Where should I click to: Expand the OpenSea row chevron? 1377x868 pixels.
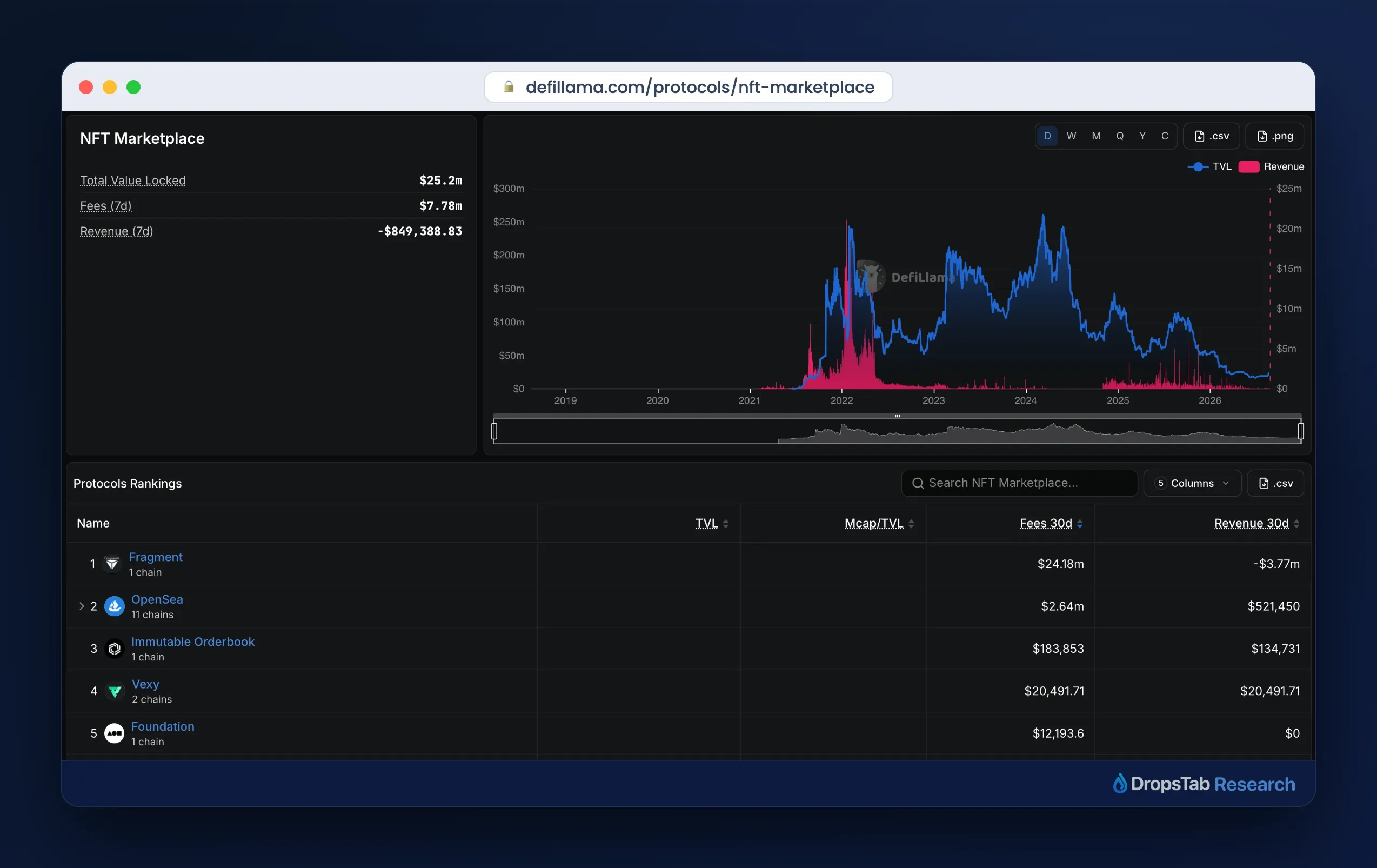[x=81, y=606]
